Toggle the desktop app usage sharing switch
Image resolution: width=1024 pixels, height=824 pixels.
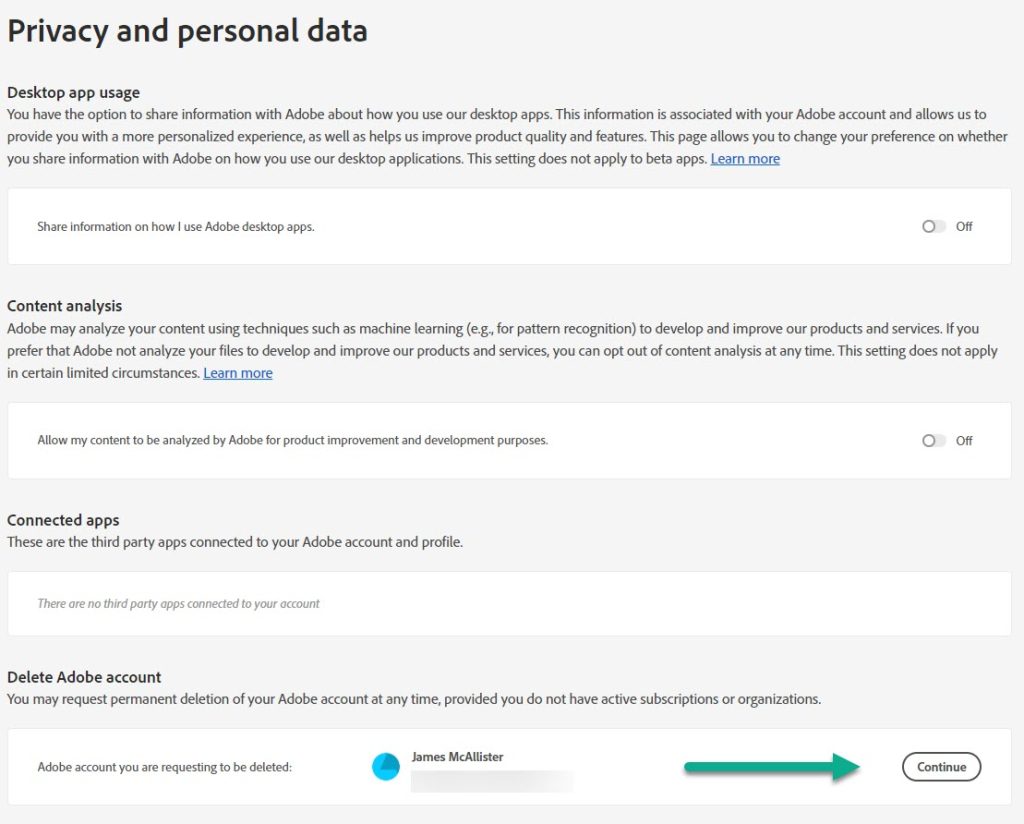933,227
